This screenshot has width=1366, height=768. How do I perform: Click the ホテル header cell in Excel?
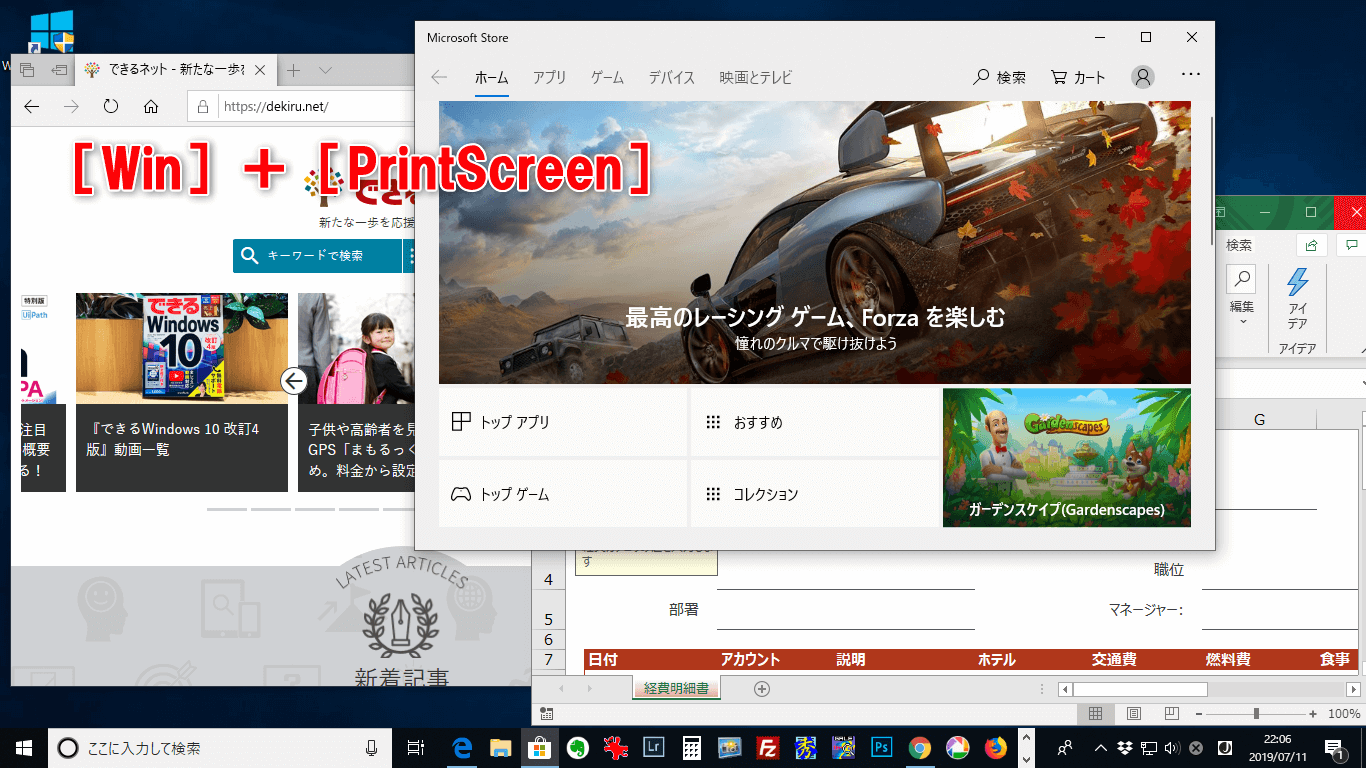[x=997, y=659]
